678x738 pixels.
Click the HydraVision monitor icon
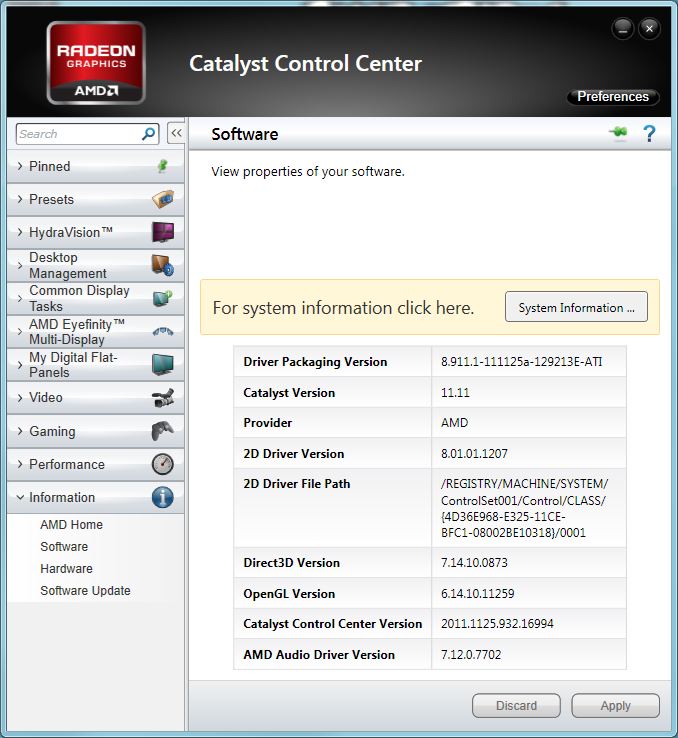coord(163,232)
